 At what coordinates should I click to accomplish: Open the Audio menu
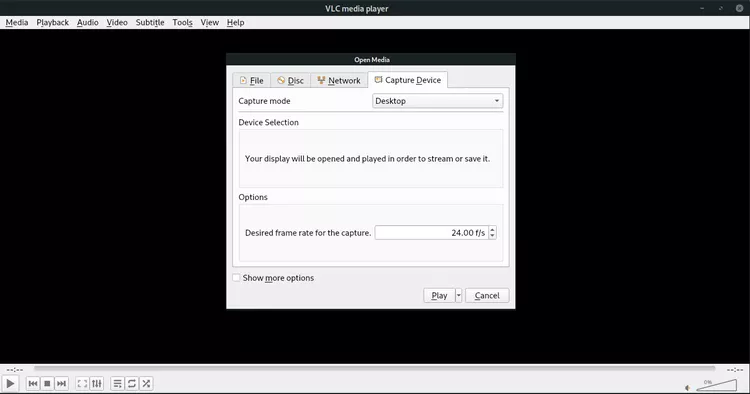coord(88,22)
